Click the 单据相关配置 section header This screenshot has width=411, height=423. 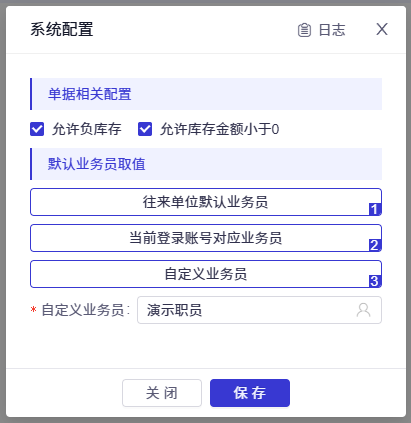click(x=206, y=94)
